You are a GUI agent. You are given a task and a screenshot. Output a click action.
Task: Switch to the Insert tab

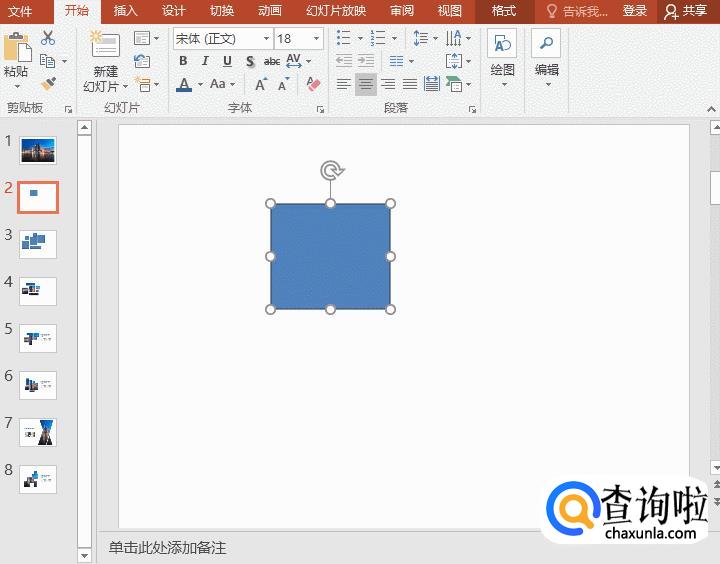pos(125,11)
